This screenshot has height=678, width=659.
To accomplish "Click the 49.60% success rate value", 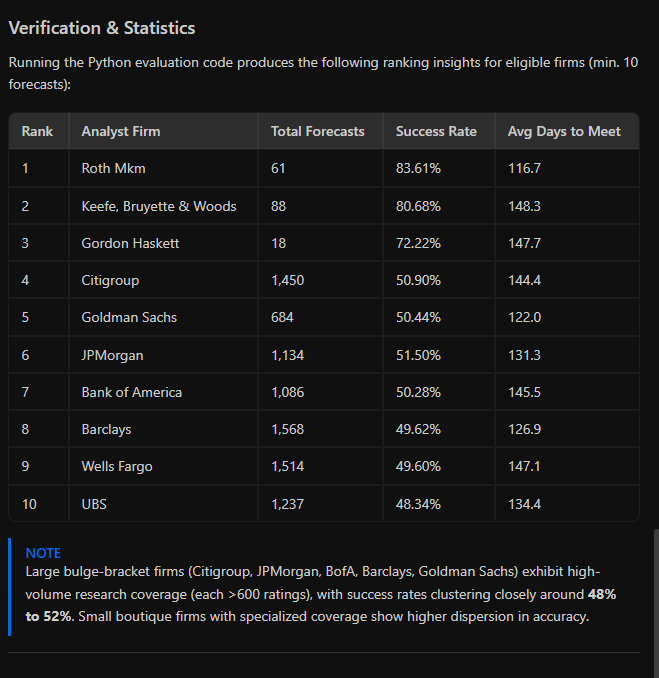I will coord(418,467).
